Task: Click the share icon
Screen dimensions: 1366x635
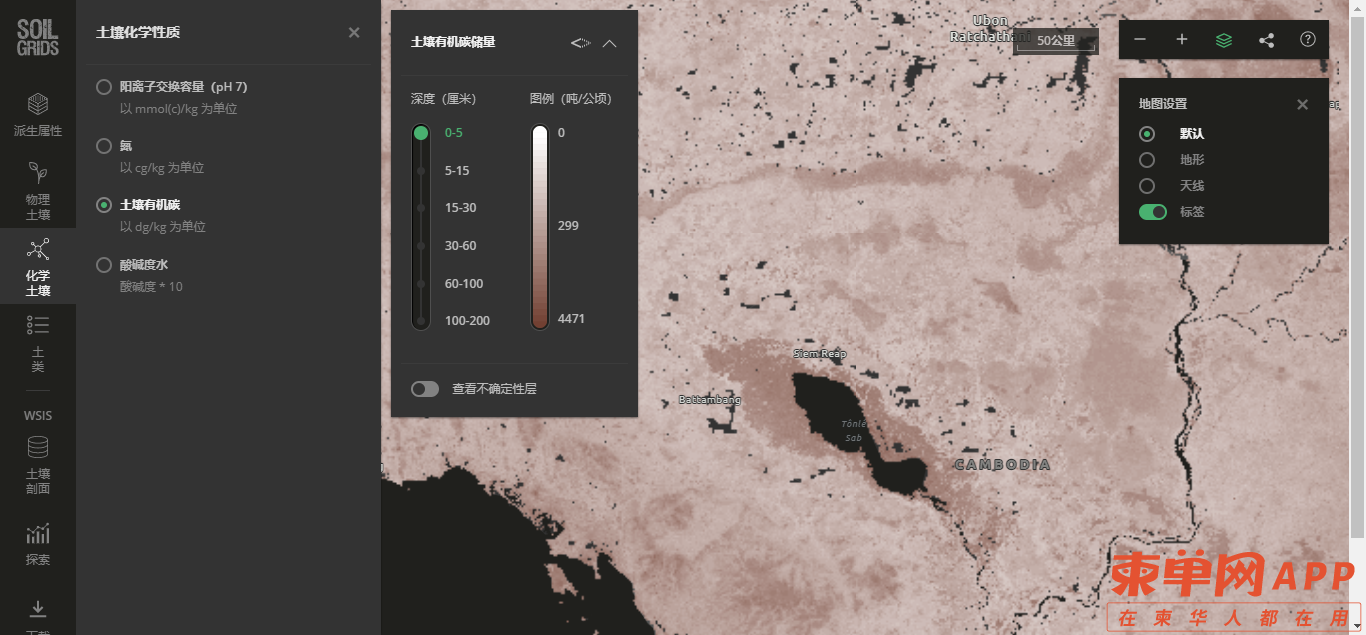Action: (x=1266, y=40)
